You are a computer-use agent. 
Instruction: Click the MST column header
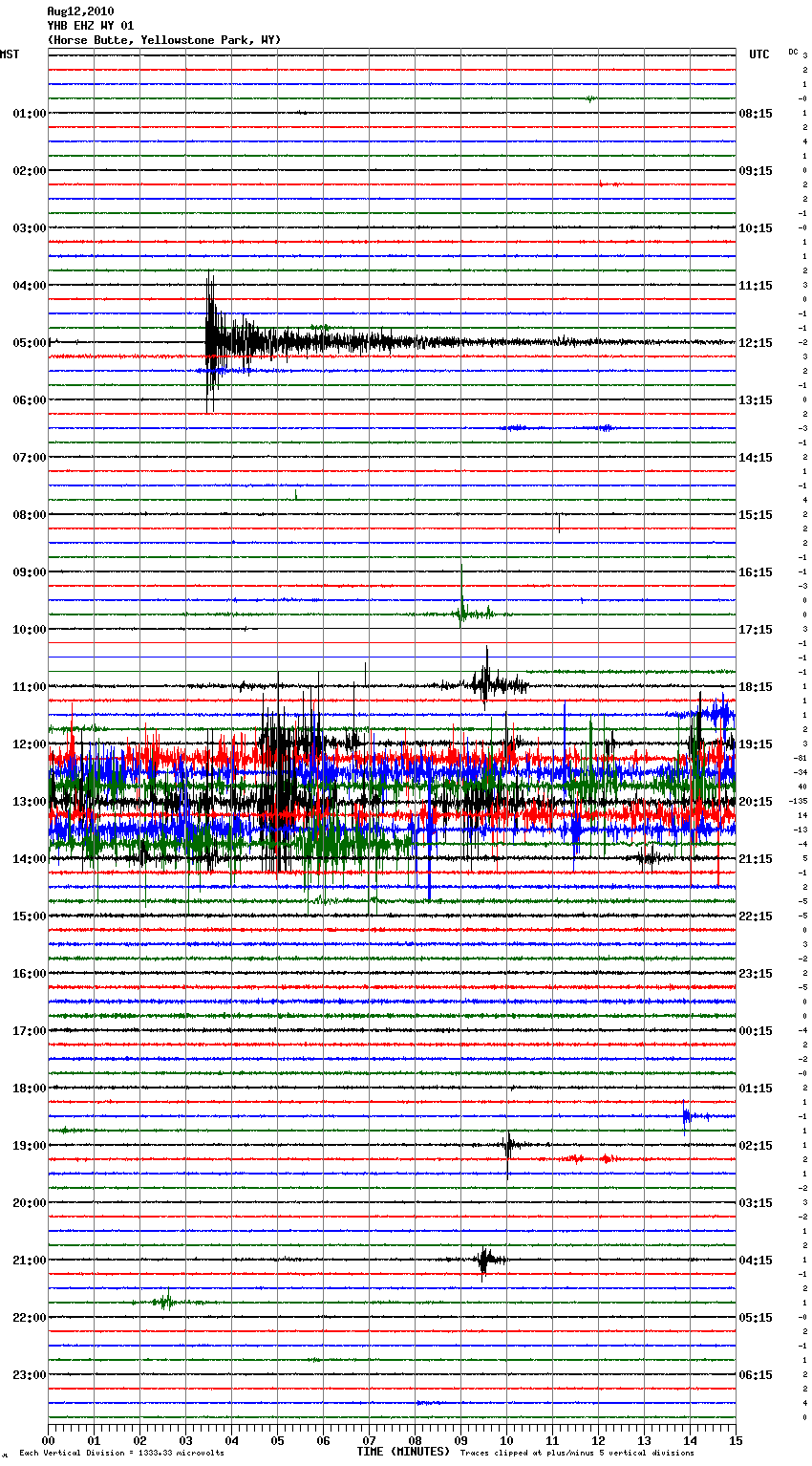click(x=10, y=54)
